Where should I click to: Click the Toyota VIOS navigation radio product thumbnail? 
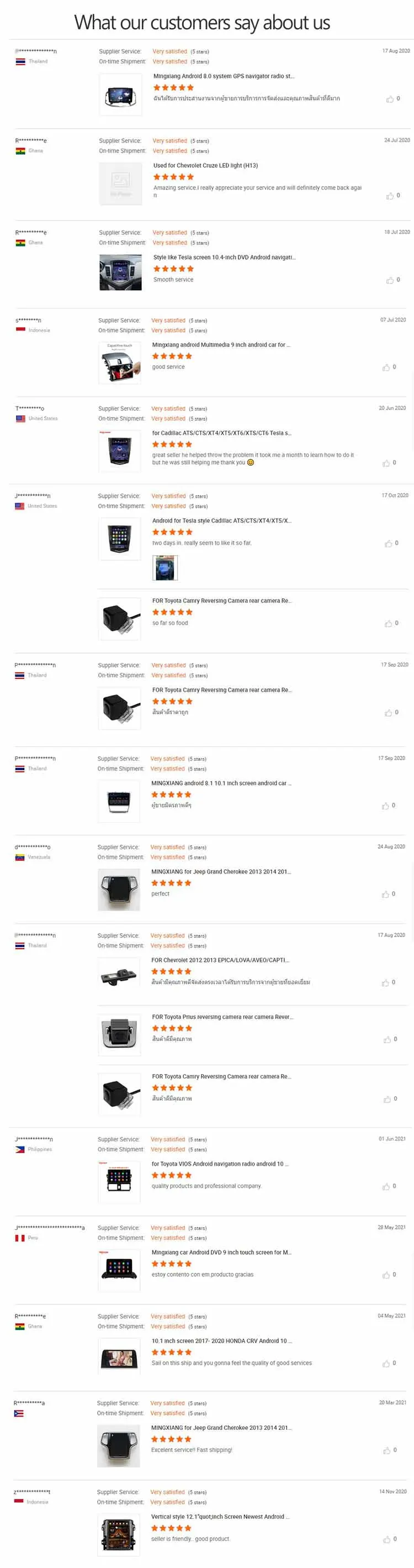[119, 1181]
